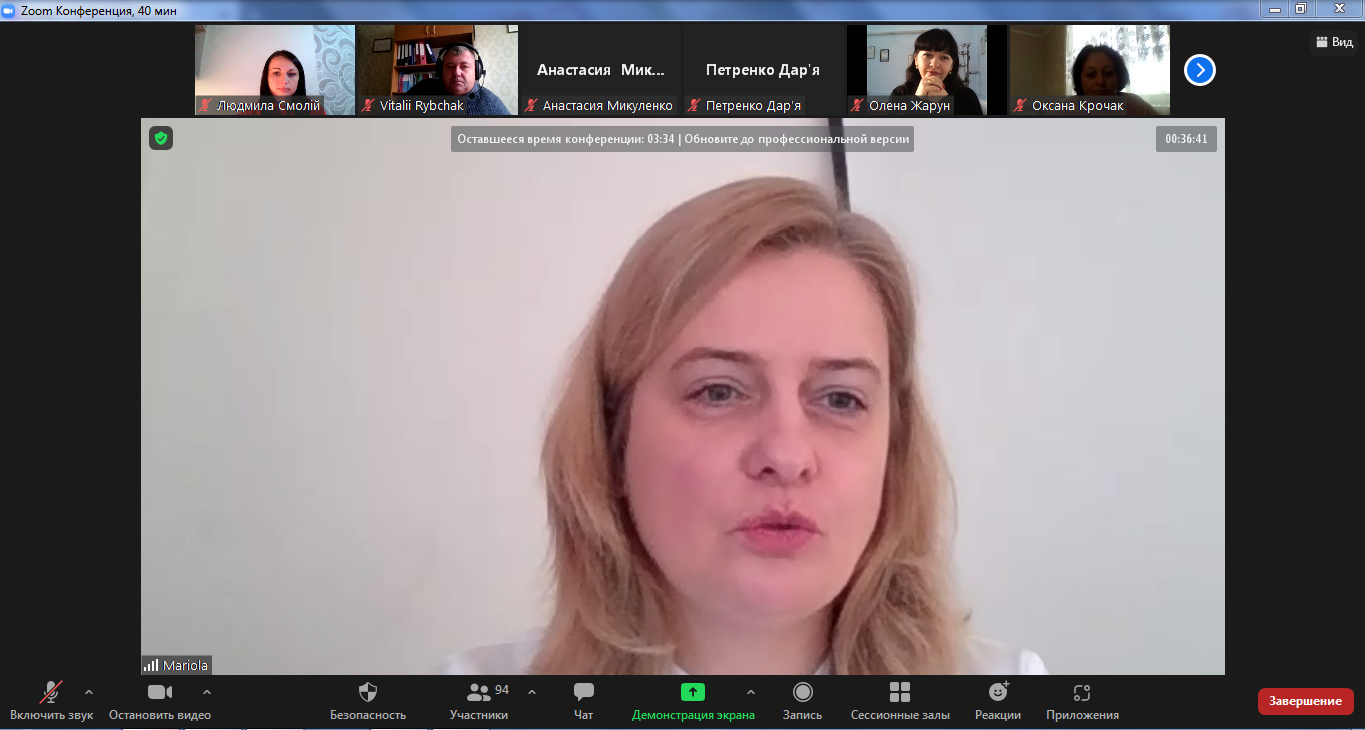The image size is (1365, 730).
Task: Restore down the Zoom window
Action: click(1301, 8)
